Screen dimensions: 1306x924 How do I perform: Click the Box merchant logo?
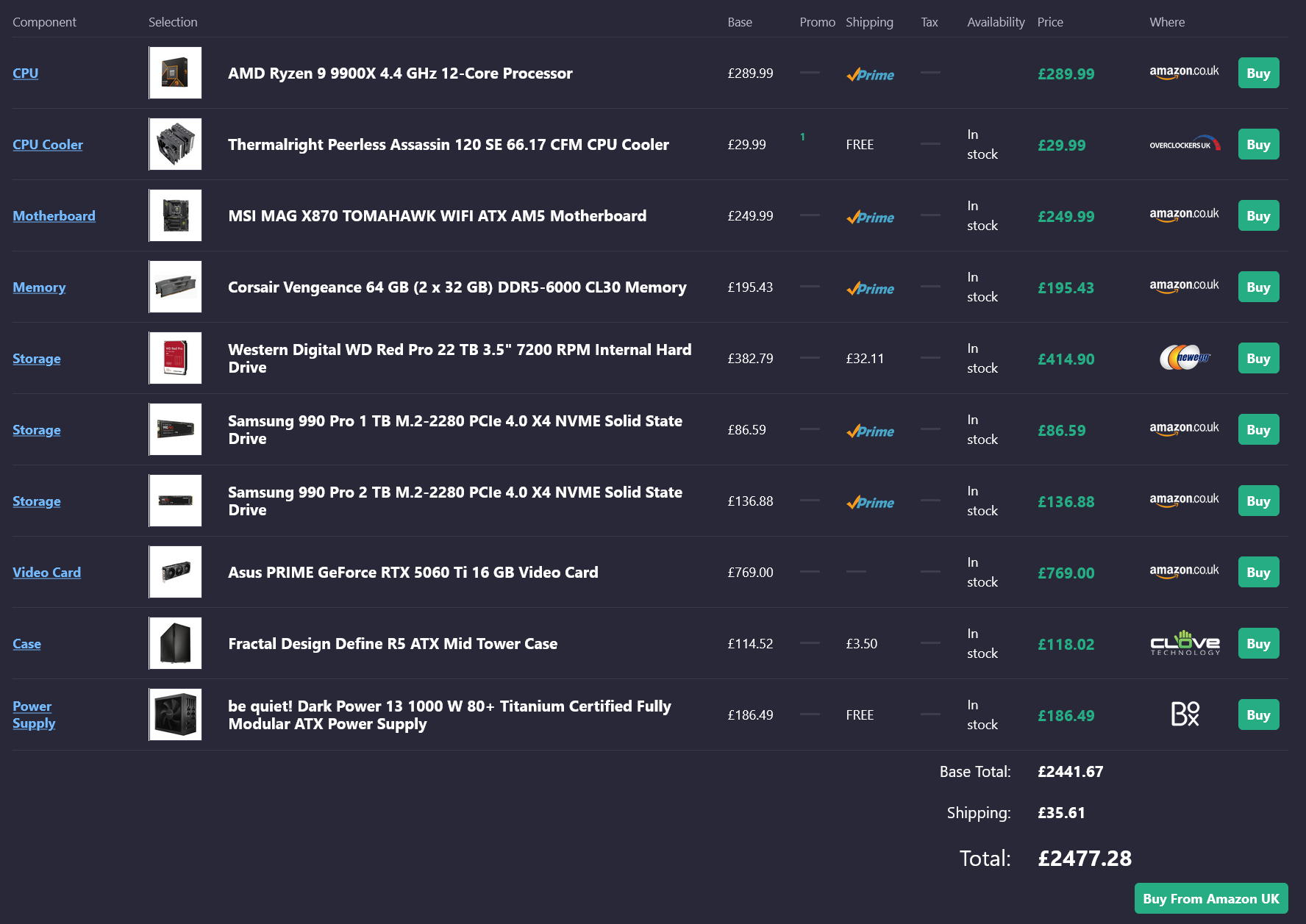point(1185,714)
